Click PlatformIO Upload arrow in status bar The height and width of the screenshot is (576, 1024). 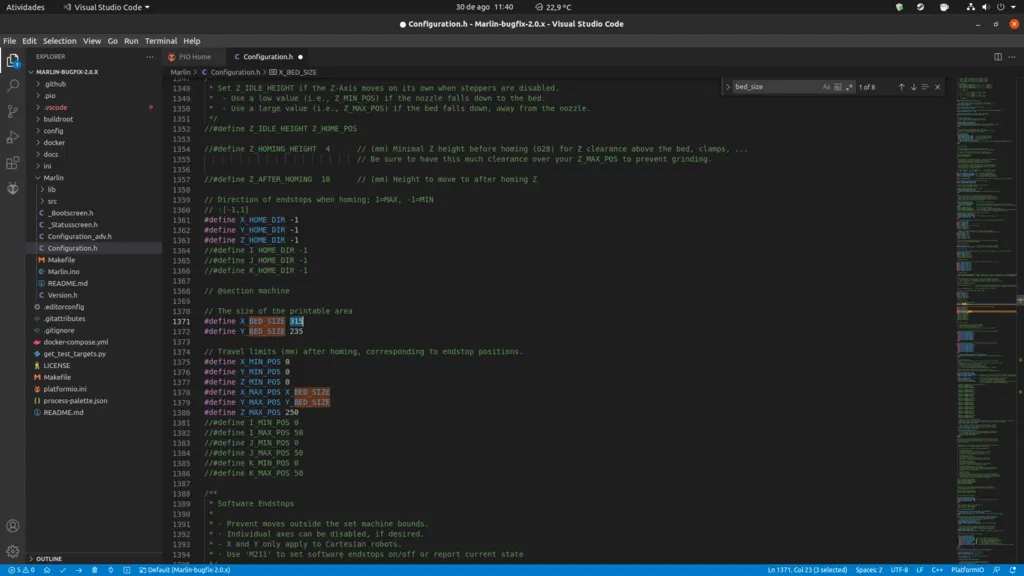[79, 570]
